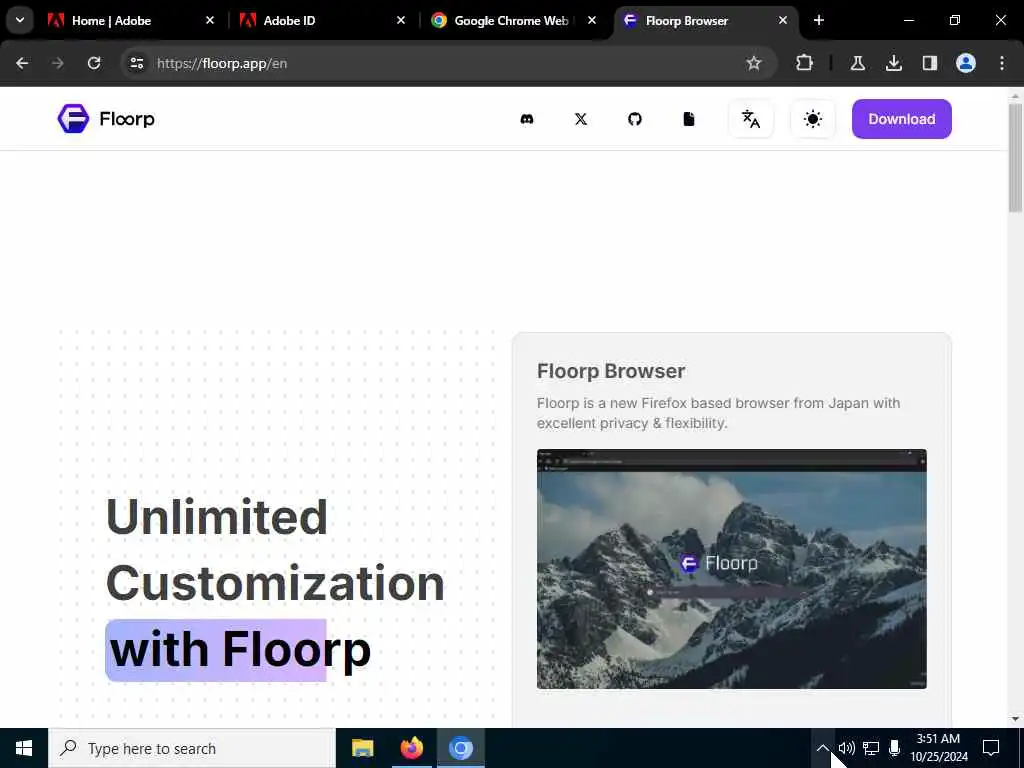Click the Floorp logo in the header
This screenshot has width=1024, height=768.
106,119
